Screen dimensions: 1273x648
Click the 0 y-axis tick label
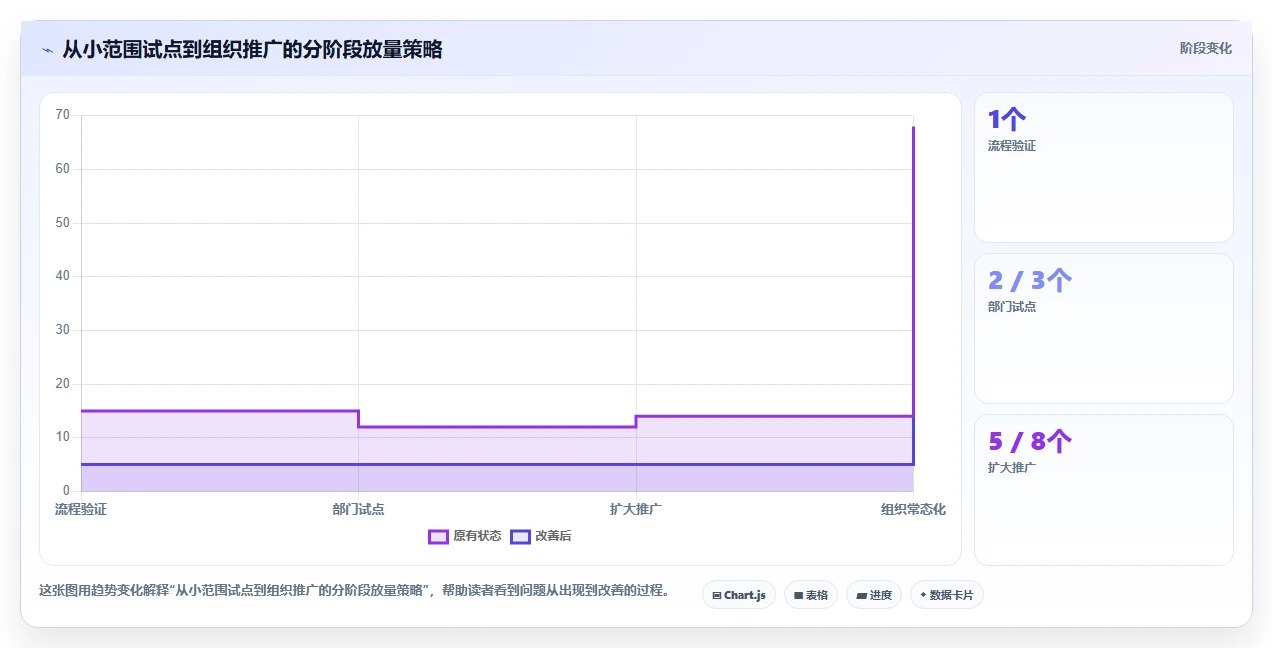point(67,491)
